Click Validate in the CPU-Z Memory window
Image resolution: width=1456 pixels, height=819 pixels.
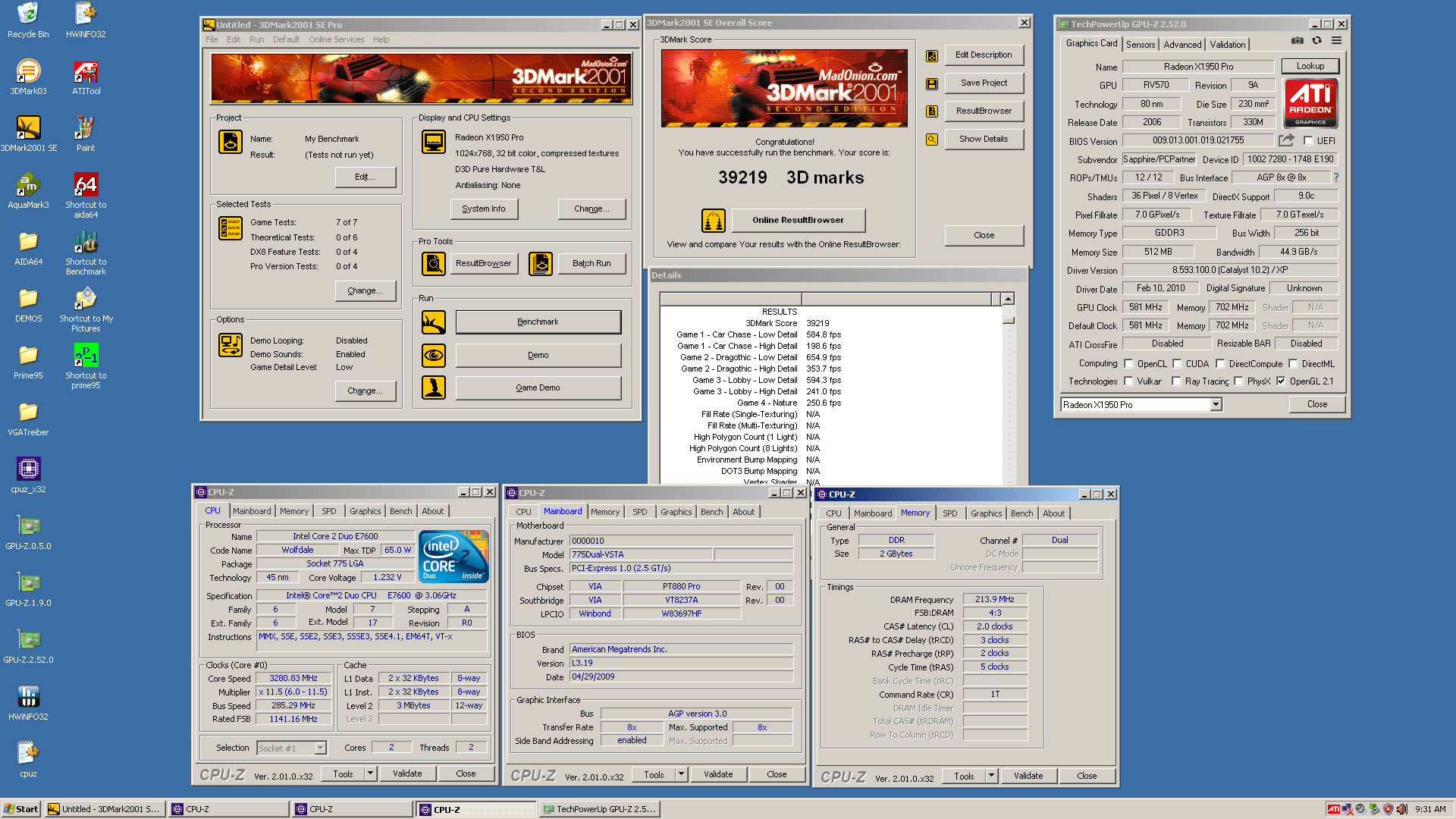tap(1028, 776)
